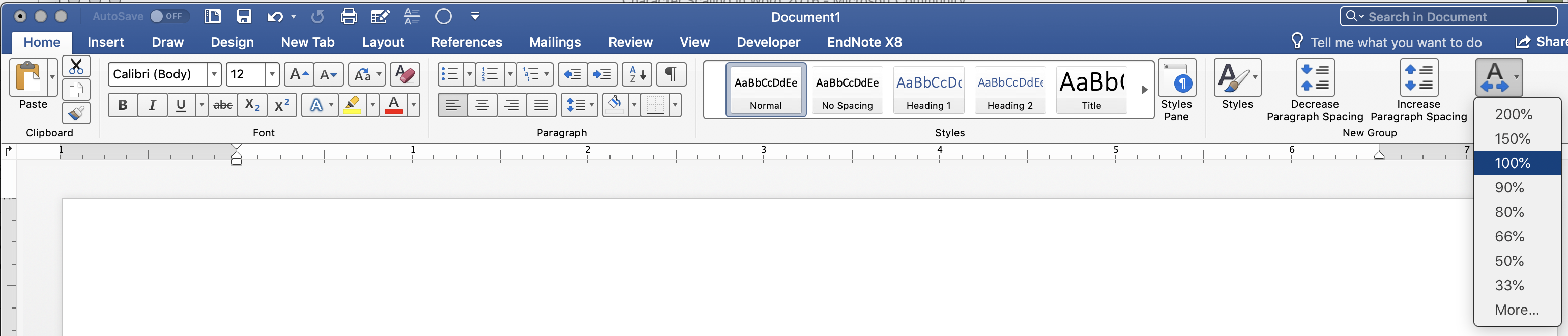Screen dimensions: 1568x336
Task: Click the Cut scissors icon
Action: click(76, 66)
